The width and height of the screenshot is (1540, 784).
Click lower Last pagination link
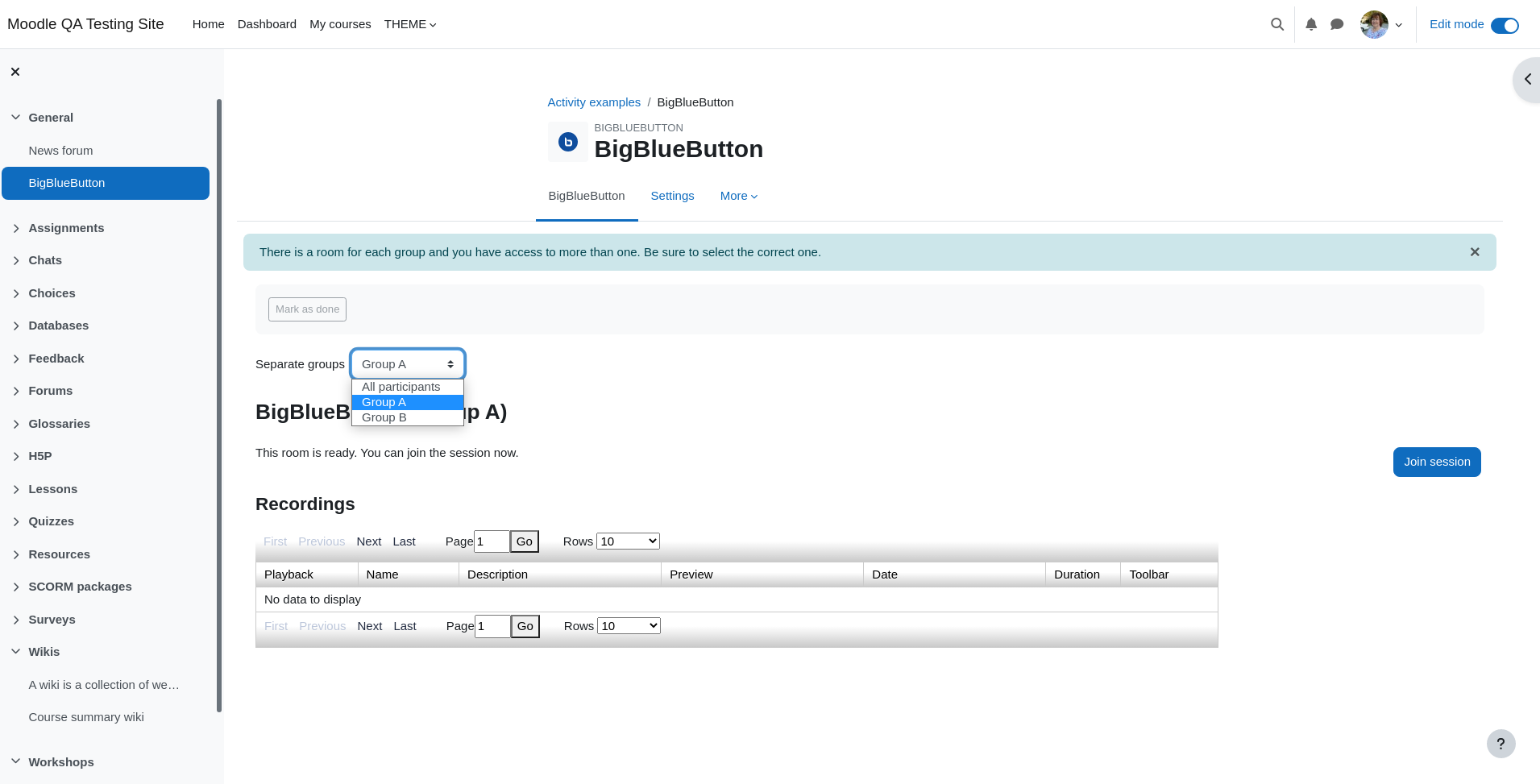click(405, 626)
